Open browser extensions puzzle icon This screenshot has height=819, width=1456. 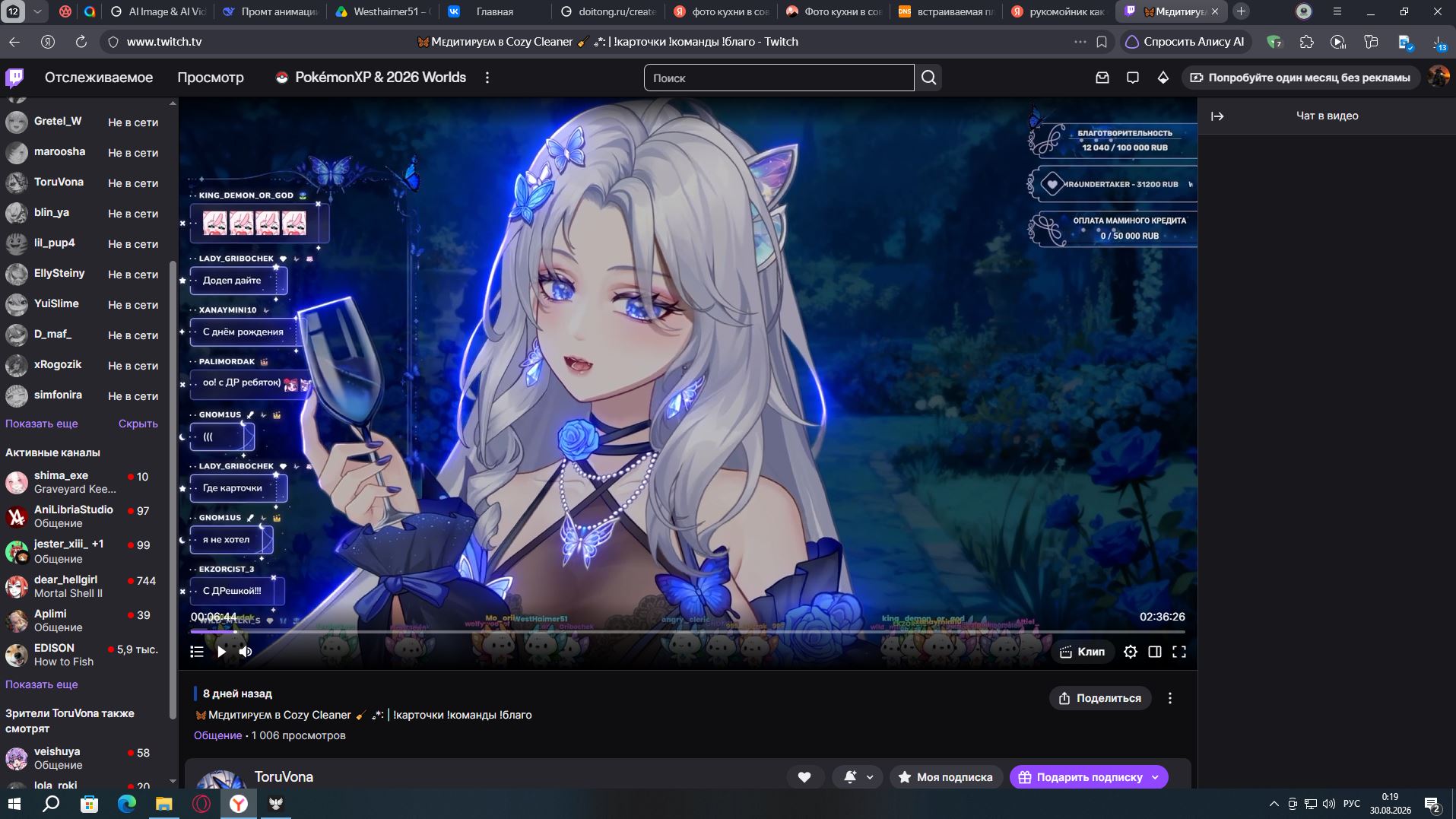1306,42
